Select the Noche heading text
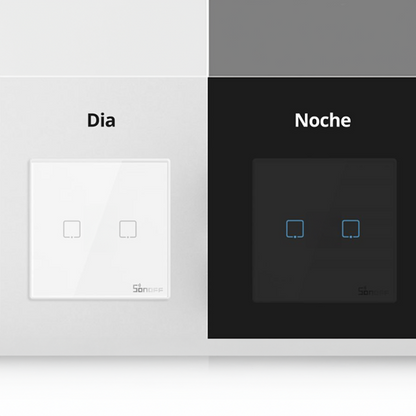This screenshot has width=416, height=416. [323, 120]
